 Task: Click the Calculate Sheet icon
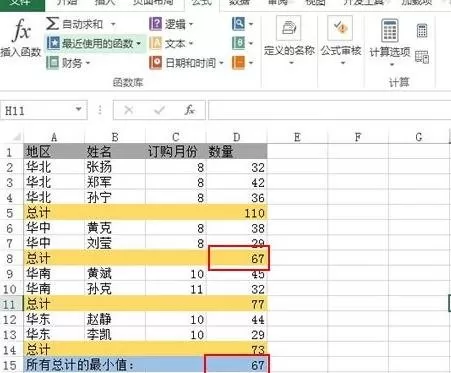point(422,57)
